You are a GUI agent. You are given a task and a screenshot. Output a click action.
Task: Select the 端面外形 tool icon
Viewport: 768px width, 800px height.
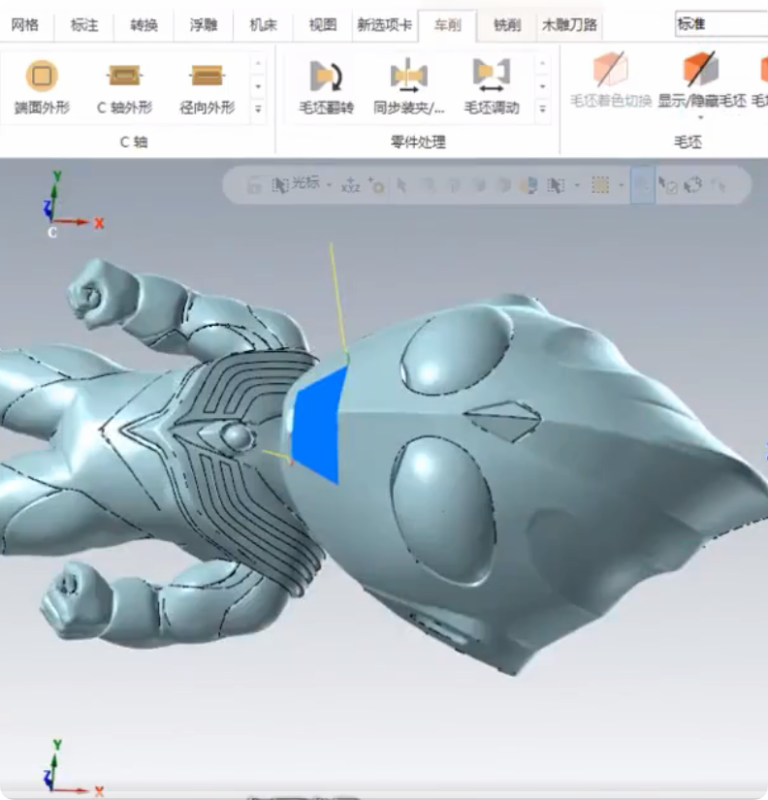pos(41,77)
